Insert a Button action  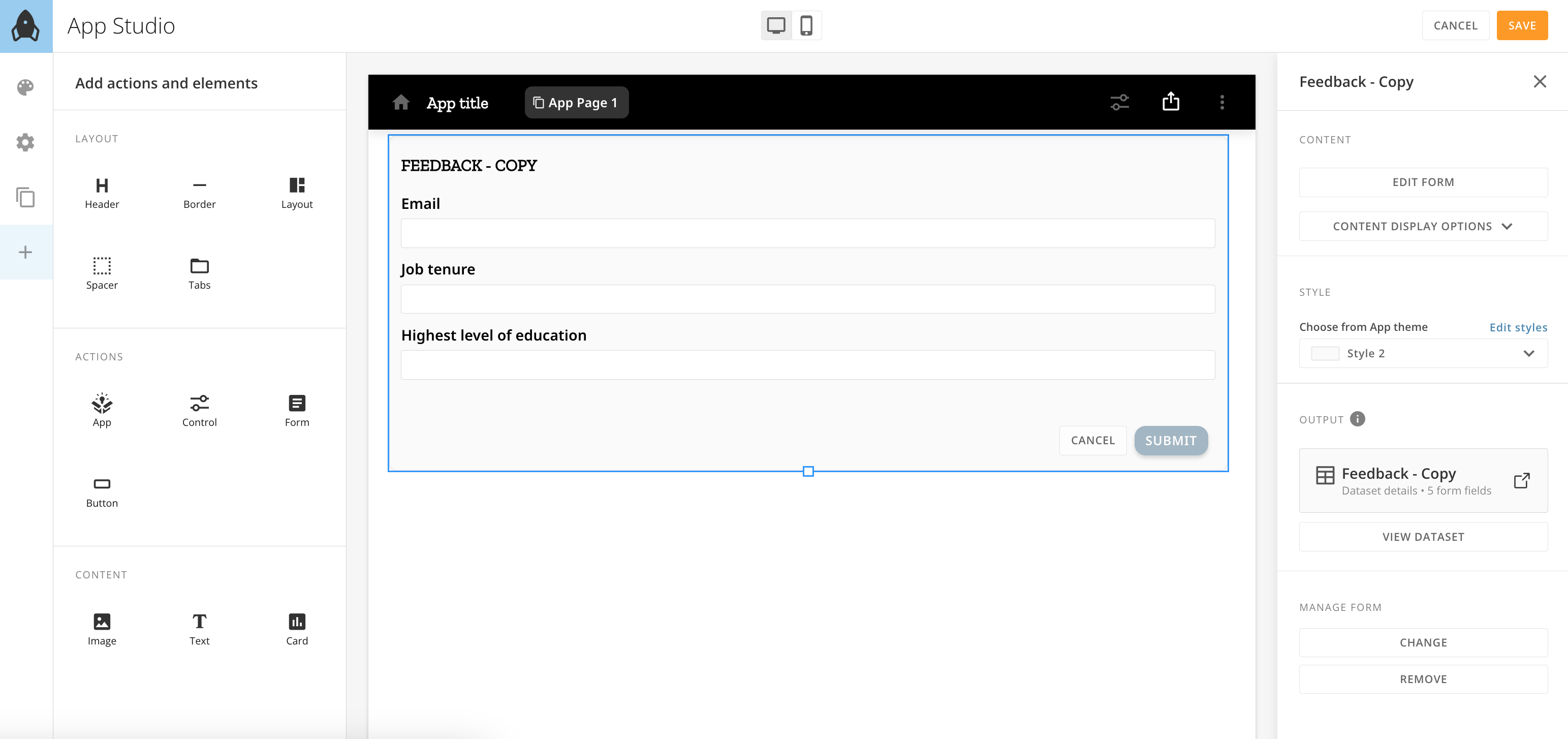[101, 490]
